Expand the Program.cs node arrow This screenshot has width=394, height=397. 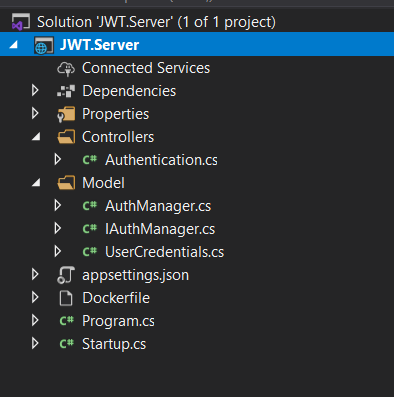[x=35, y=321]
